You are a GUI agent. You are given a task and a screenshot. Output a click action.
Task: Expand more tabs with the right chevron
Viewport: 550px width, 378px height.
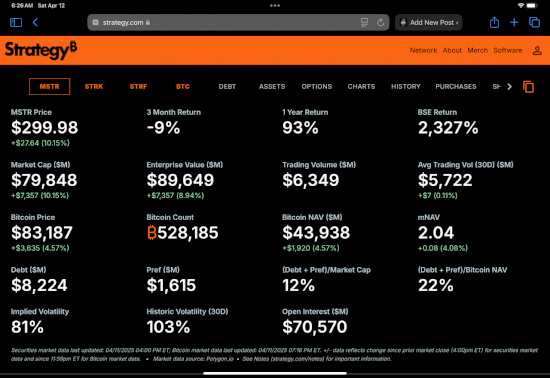510,87
